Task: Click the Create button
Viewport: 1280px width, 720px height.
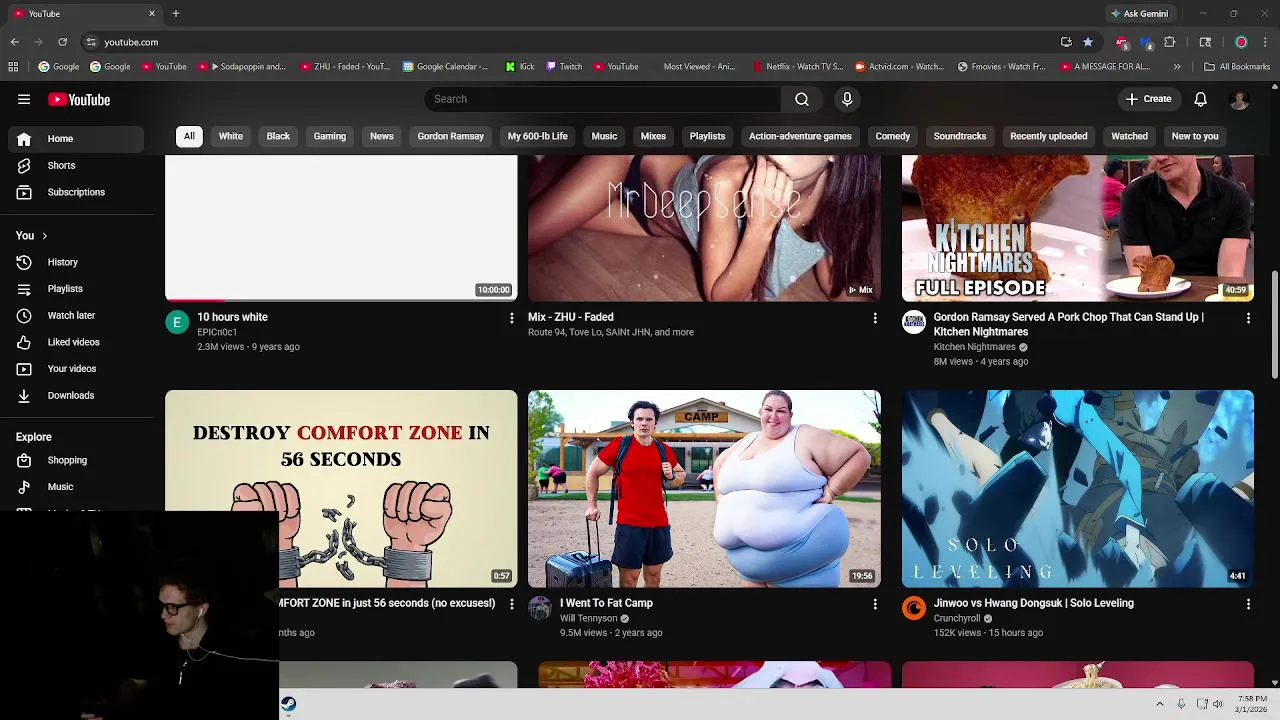Action: point(1148,99)
